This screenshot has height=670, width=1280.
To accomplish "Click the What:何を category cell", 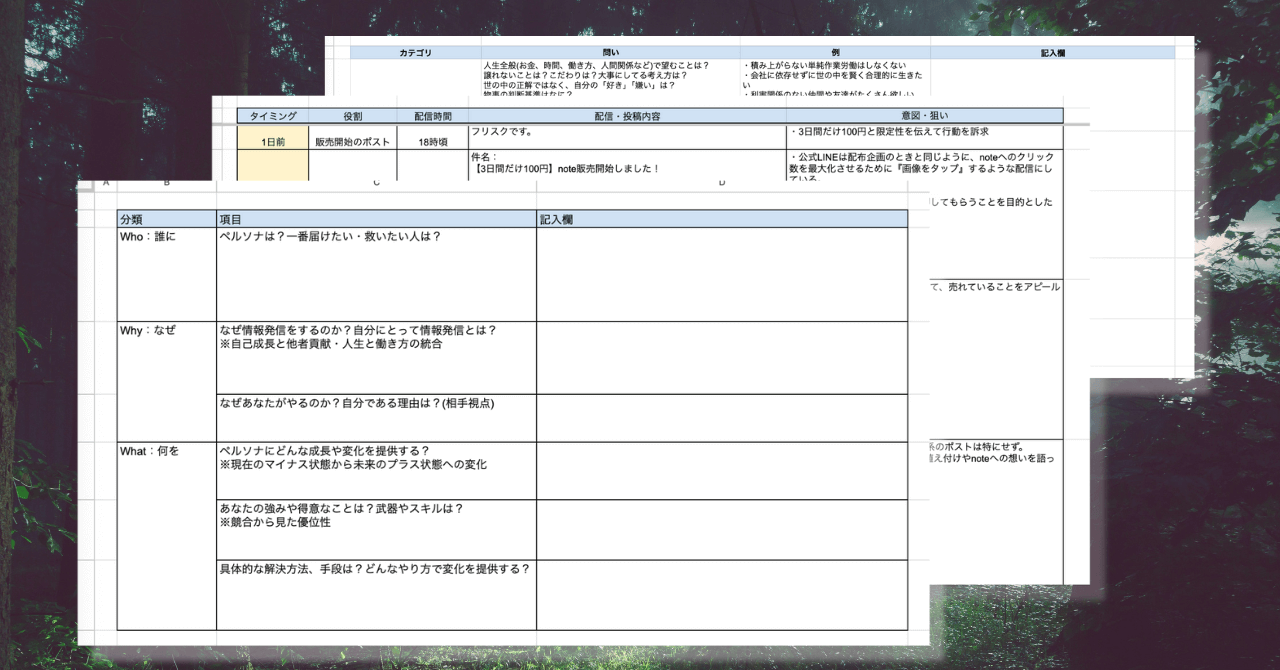I will coord(166,535).
